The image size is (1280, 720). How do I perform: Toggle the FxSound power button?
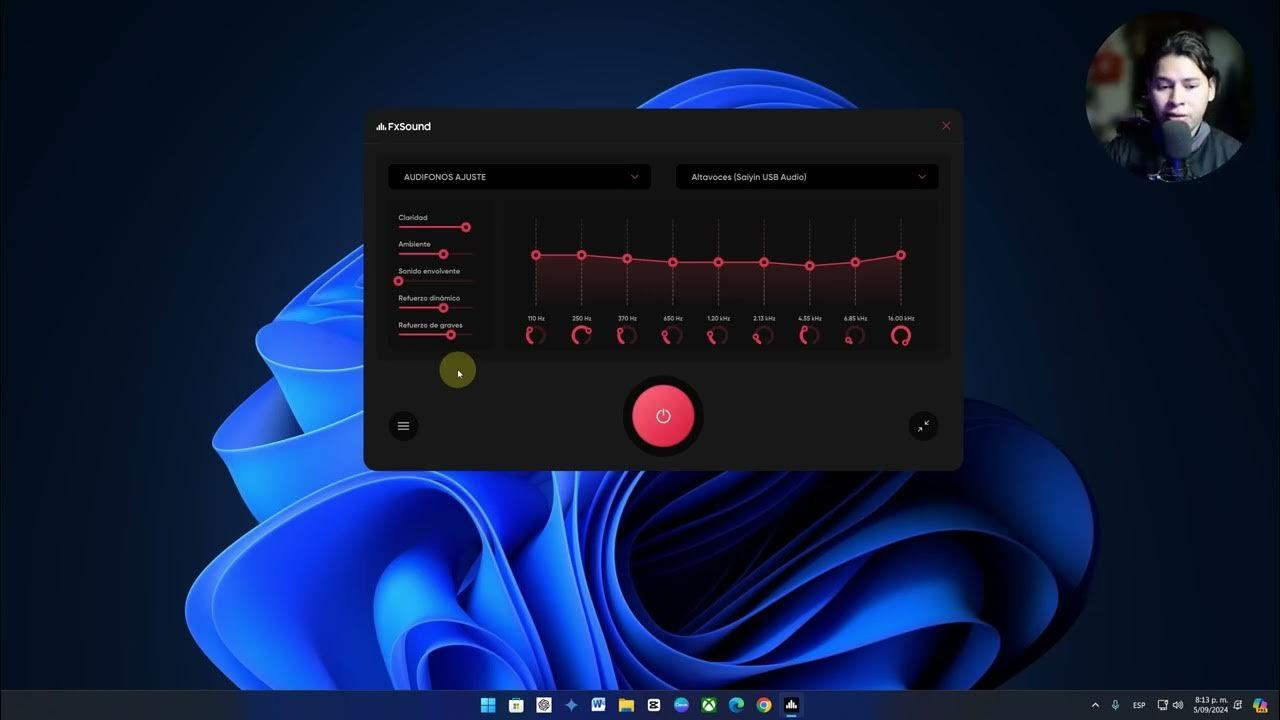tap(663, 416)
